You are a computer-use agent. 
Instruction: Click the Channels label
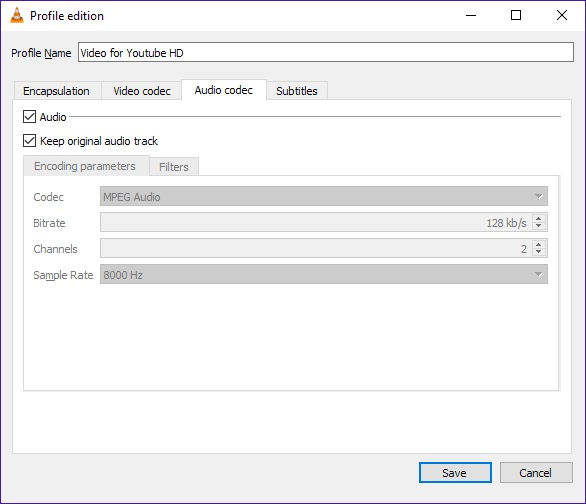tap(55, 249)
